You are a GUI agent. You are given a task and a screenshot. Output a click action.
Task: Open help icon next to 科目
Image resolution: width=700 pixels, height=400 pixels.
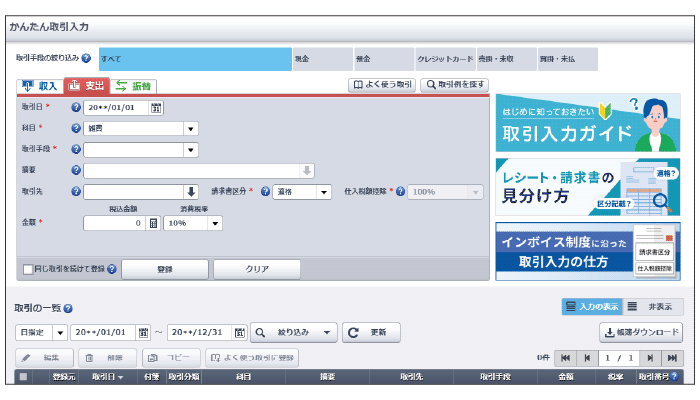[76, 128]
